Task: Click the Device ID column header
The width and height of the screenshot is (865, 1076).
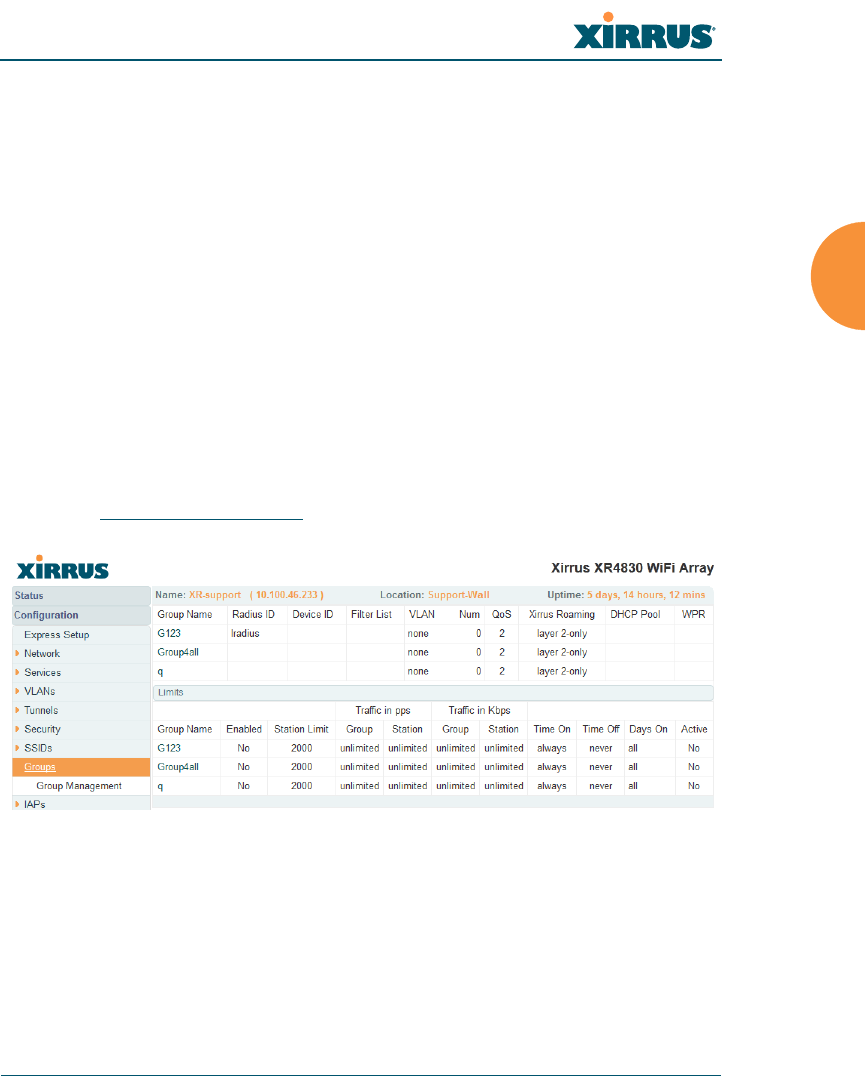Action: click(x=313, y=614)
